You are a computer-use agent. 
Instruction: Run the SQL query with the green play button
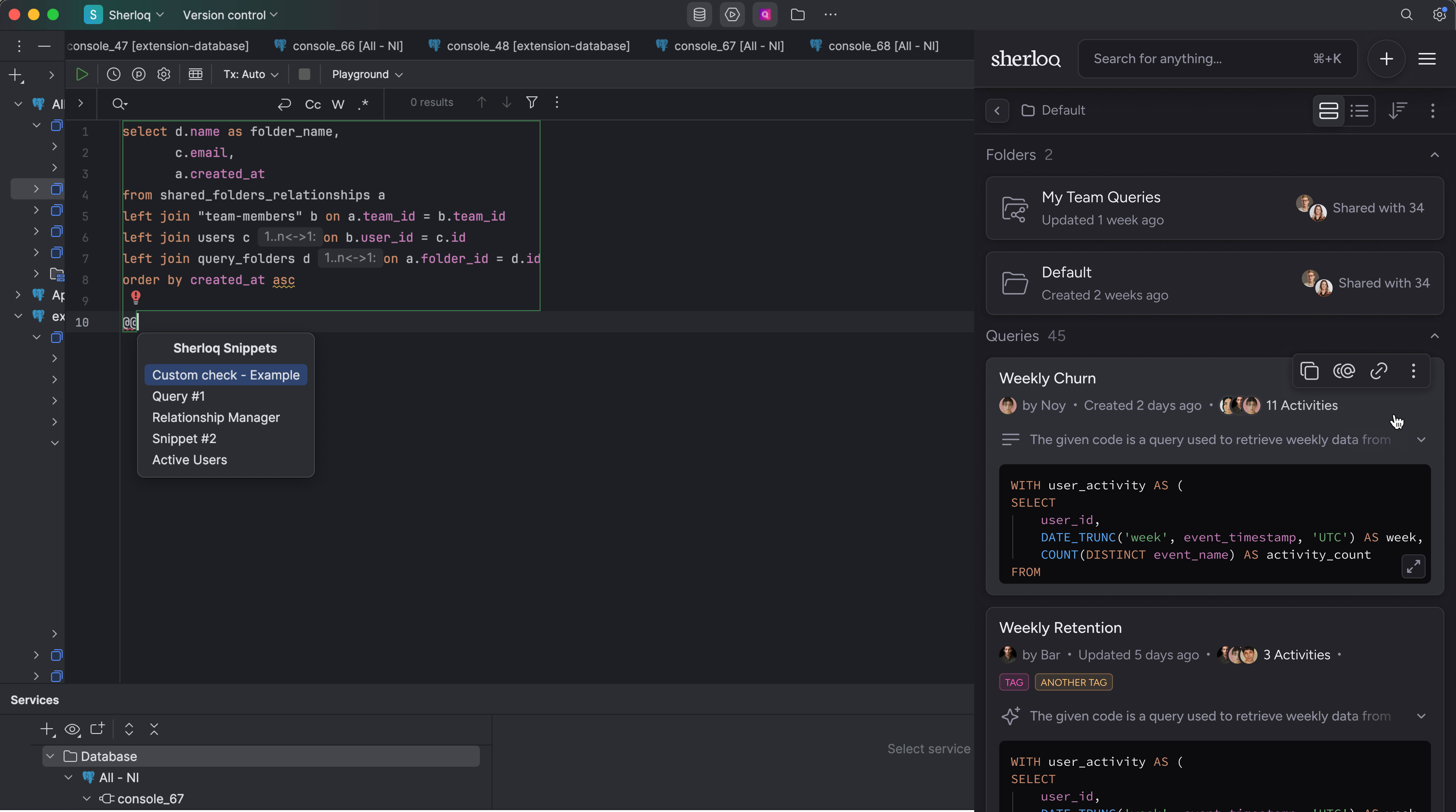pyautogui.click(x=81, y=74)
